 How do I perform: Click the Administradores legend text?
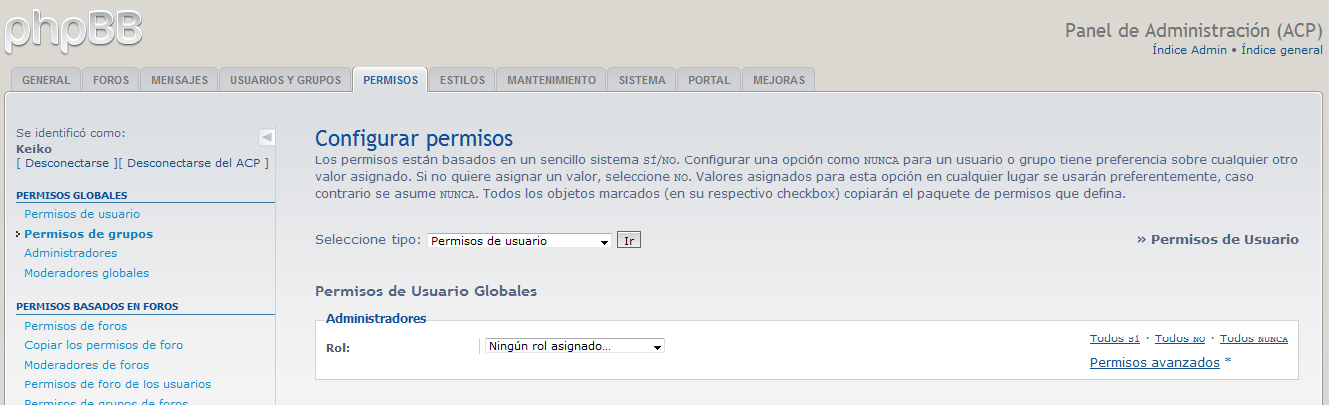click(x=376, y=319)
